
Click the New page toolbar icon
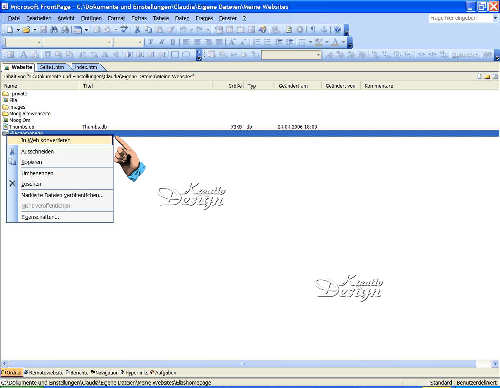click(x=10, y=30)
